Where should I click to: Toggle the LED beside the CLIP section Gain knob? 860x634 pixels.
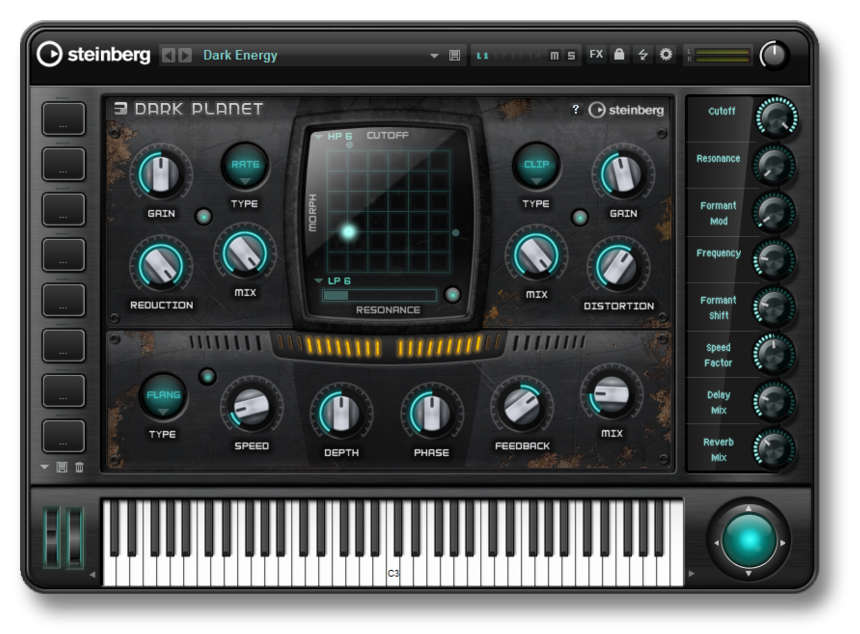click(x=580, y=217)
